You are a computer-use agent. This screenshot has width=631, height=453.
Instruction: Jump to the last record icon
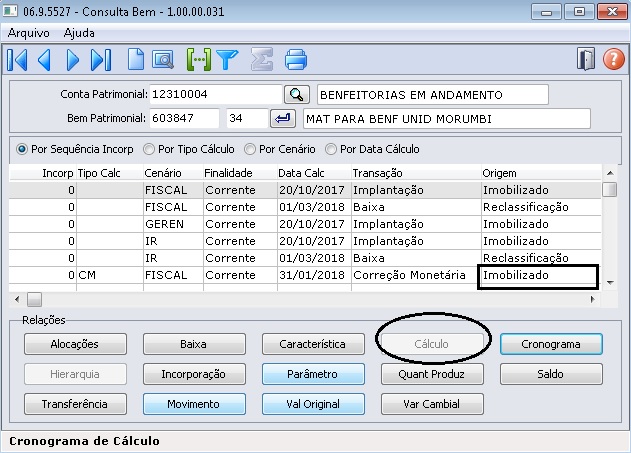101,60
